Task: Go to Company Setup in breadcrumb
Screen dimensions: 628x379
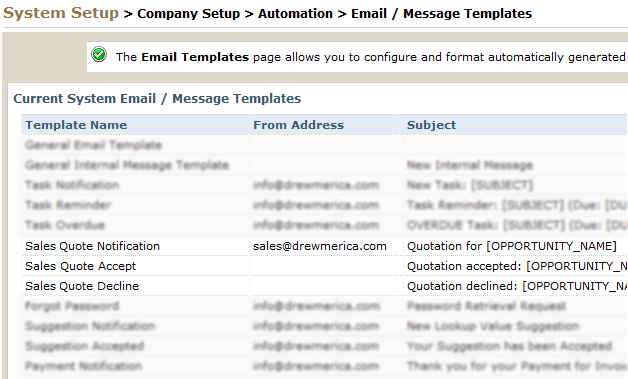Action: (x=188, y=14)
